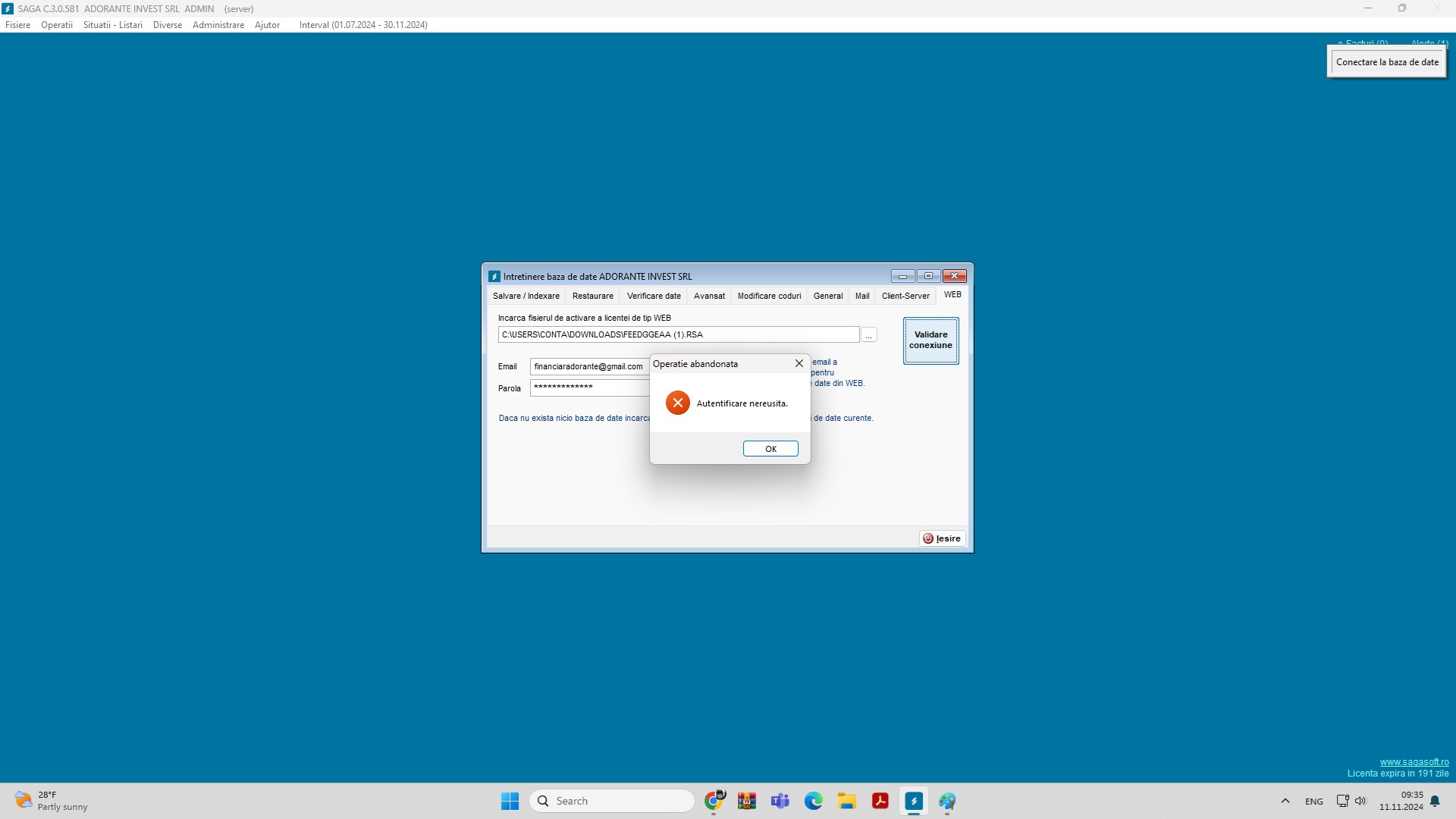This screenshot has height=819, width=1456.
Task: Open the Fisiere menu
Action: click(18, 25)
